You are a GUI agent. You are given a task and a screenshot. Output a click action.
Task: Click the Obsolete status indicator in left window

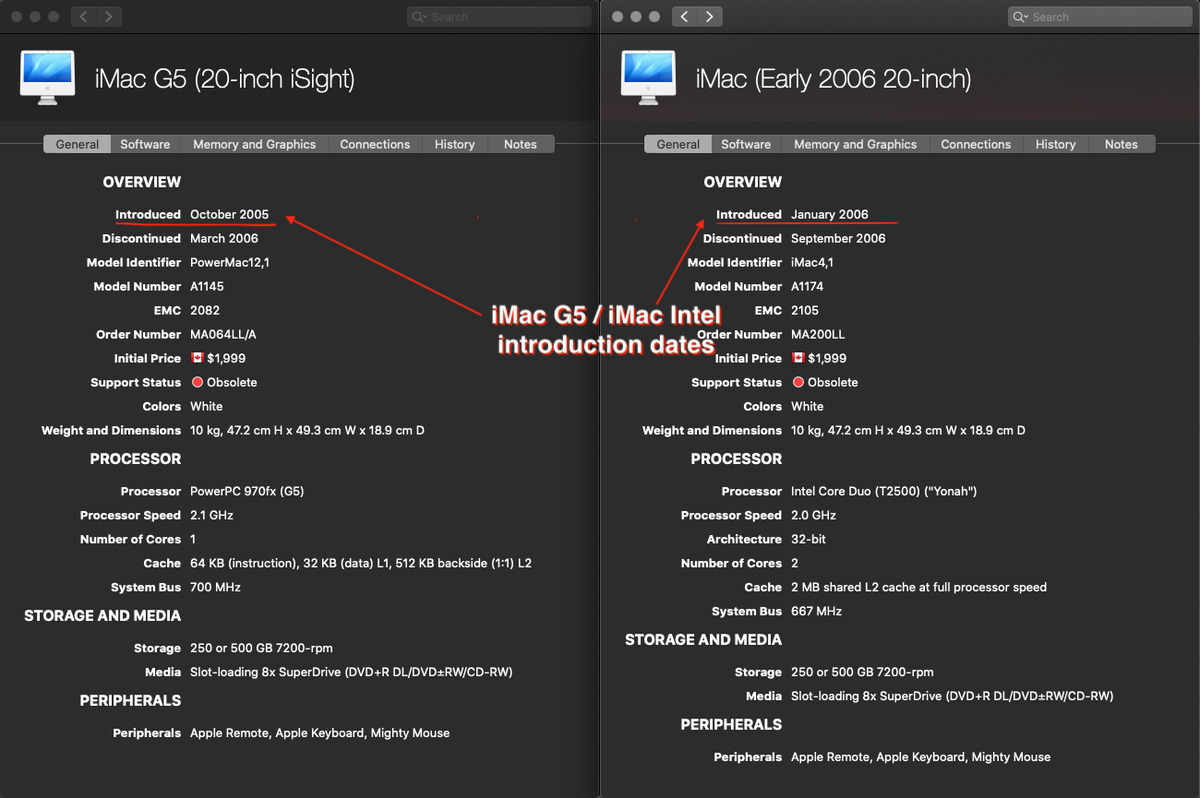coord(224,382)
